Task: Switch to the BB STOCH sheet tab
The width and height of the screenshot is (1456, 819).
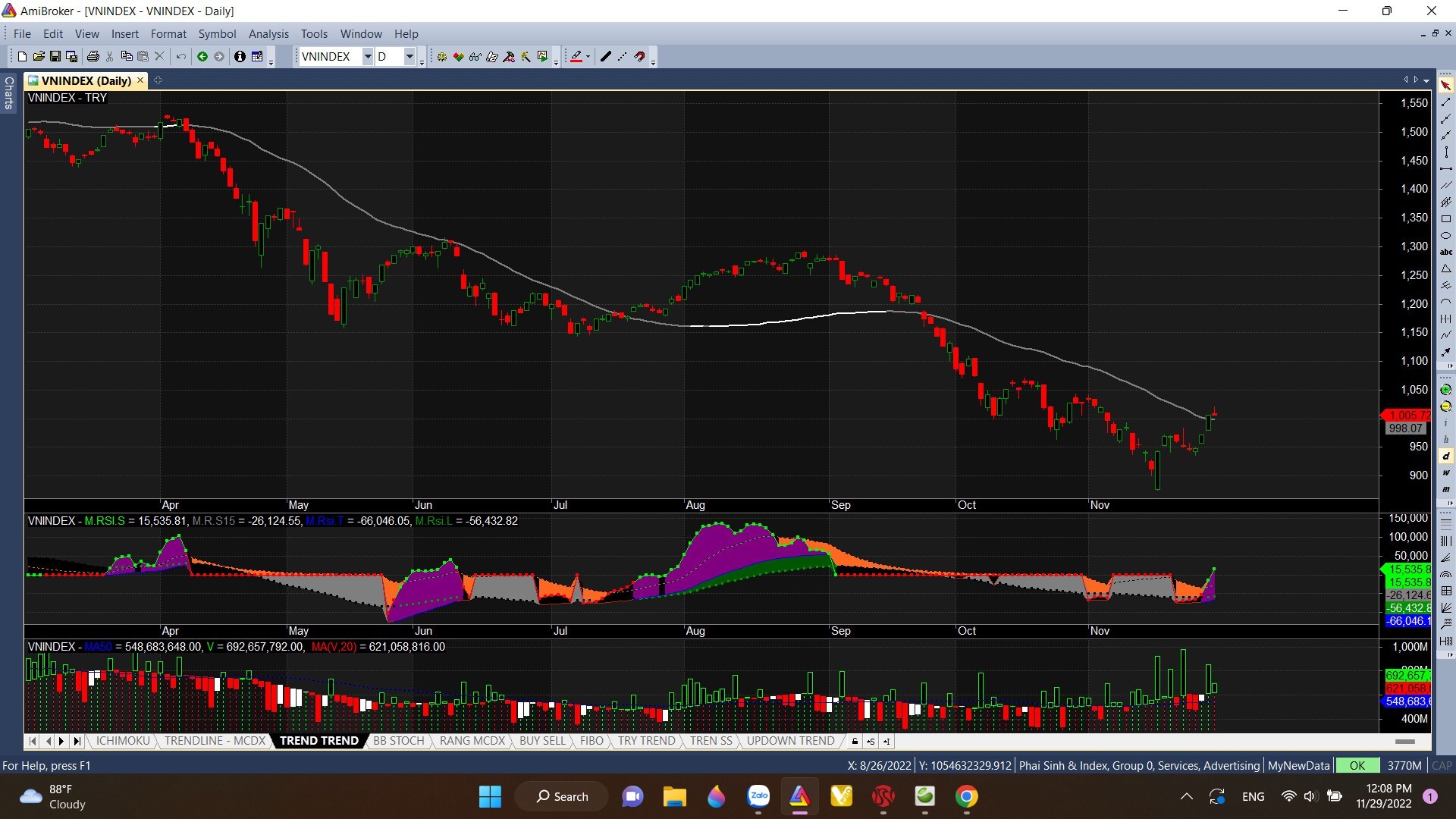Action: click(398, 741)
